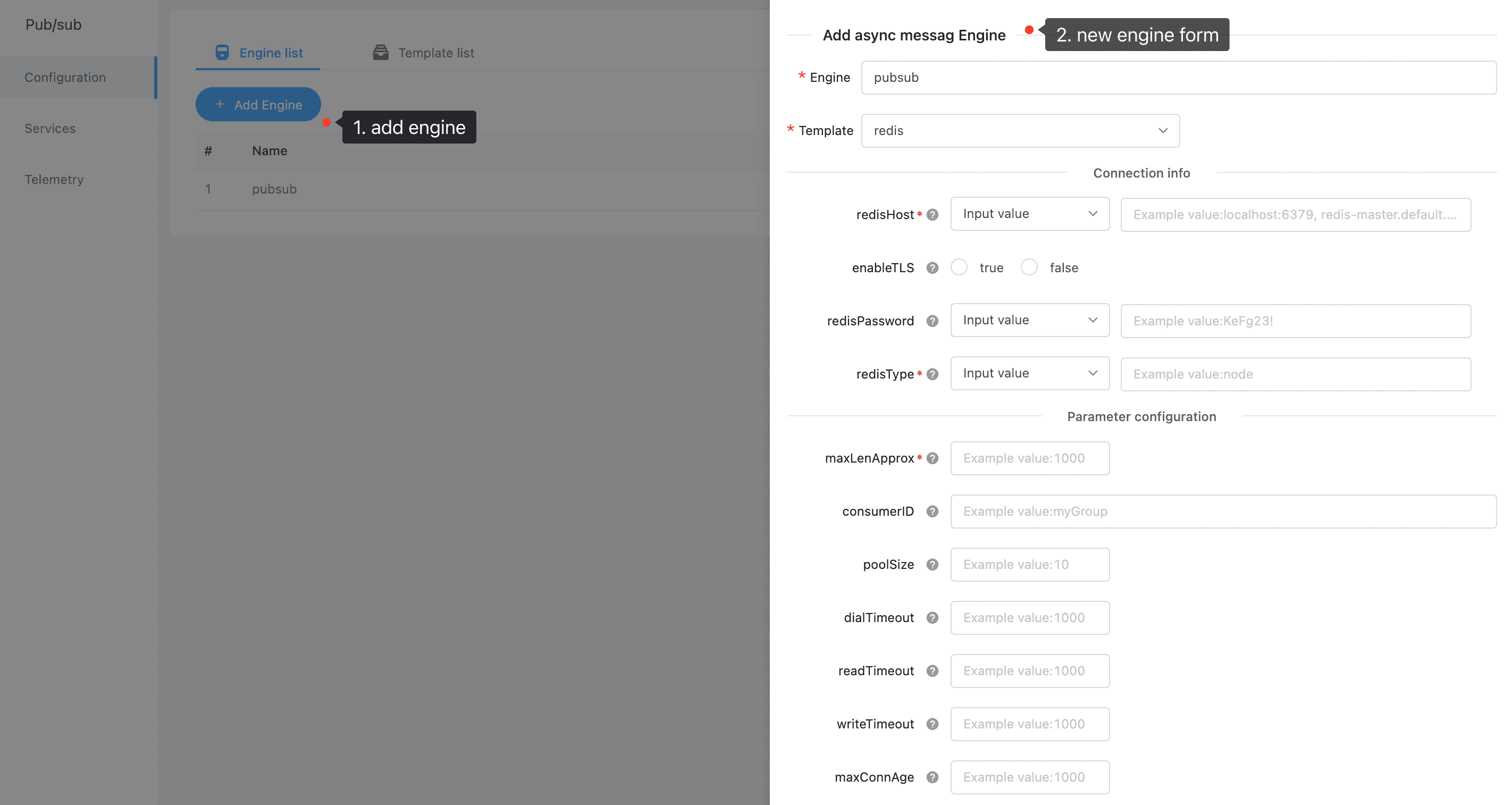The width and height of the screenshot is (1512, 805).
Task: Open Configuration in the sidebar
Action: pos(79,78)
